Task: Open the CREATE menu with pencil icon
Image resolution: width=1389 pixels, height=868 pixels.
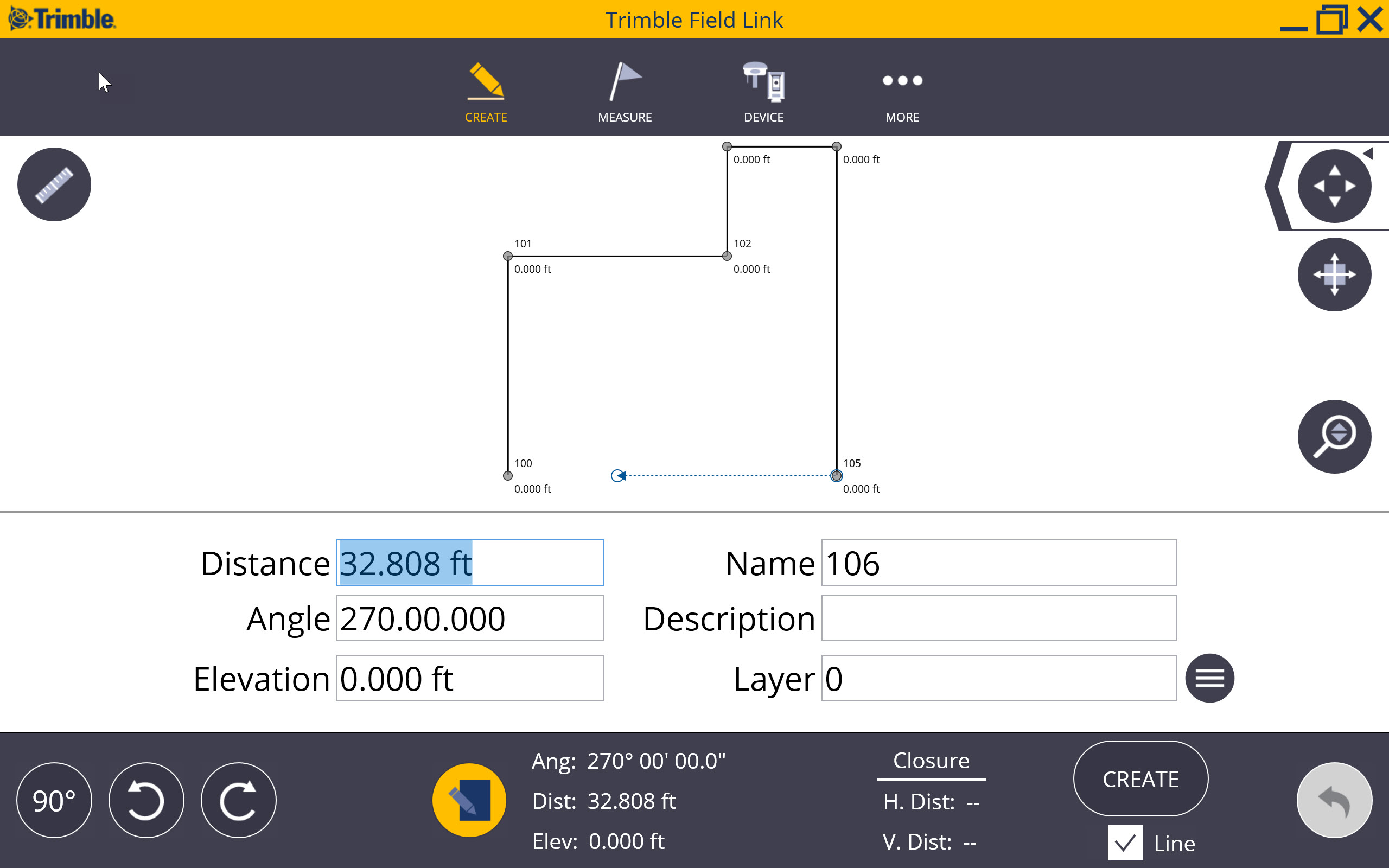Action: point(486,92)
